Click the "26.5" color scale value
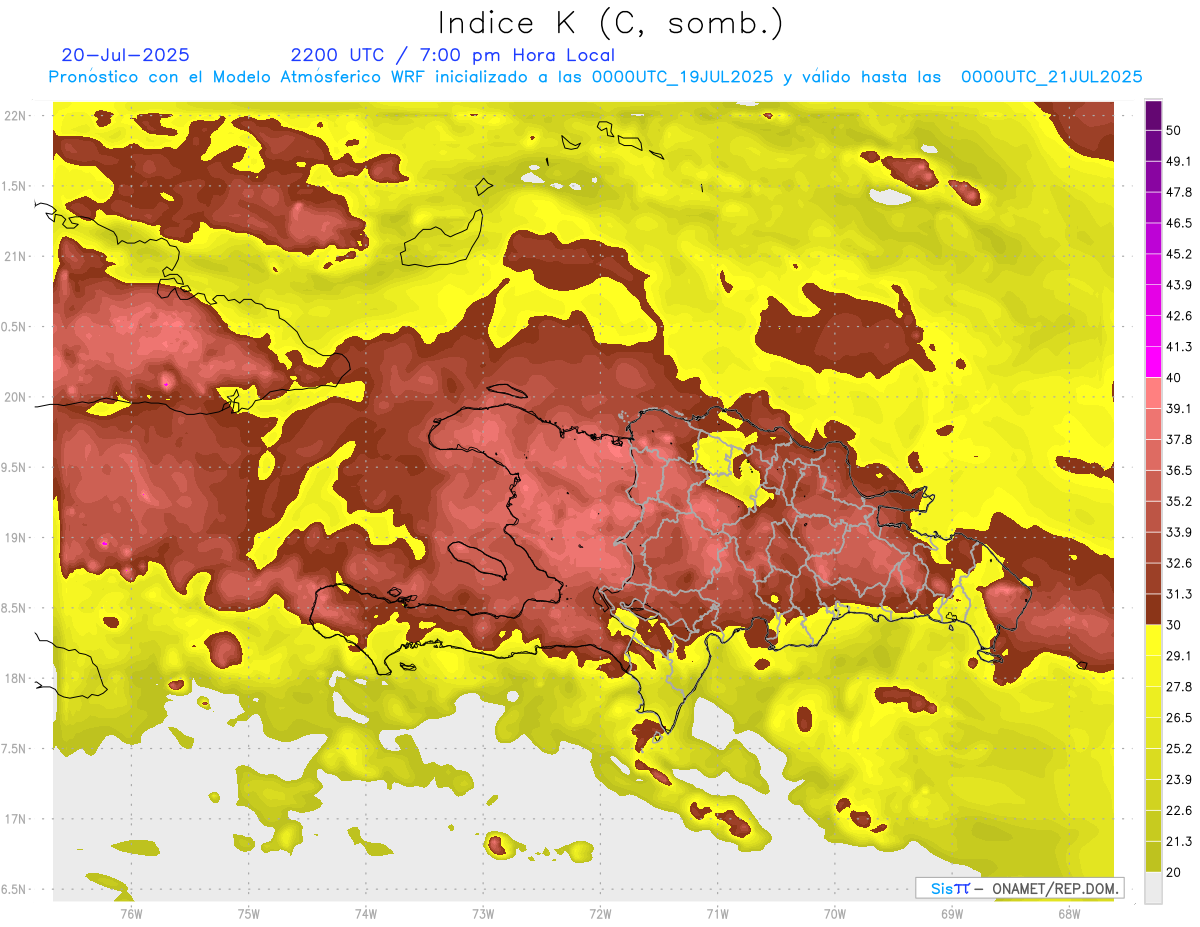Screen dimensions: 1200x927 (x=1180, y=718)
